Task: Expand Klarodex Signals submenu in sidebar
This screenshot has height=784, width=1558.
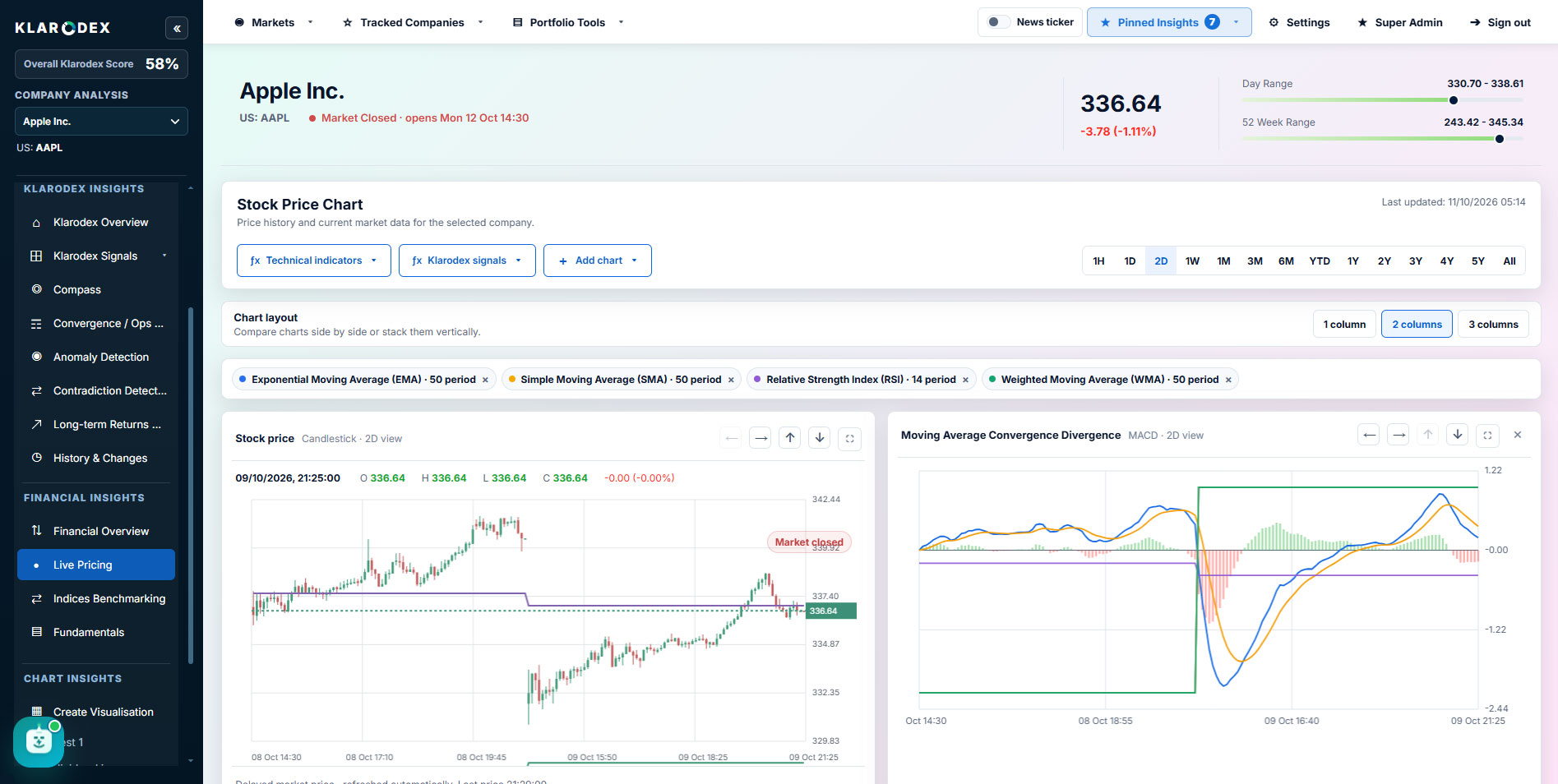Action: click(164, 256)
